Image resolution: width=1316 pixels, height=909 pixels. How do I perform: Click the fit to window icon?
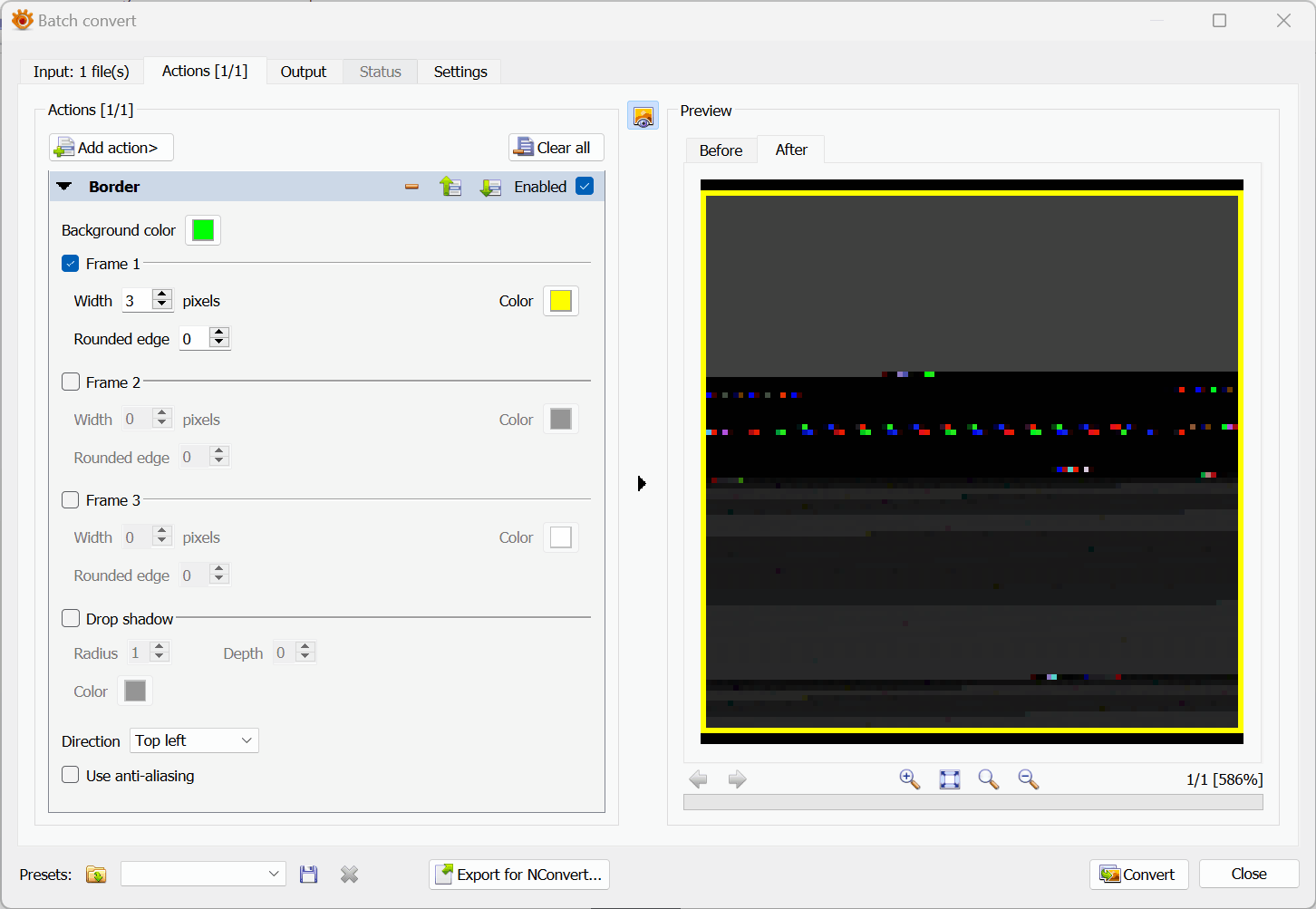click(x=949, y=779)
